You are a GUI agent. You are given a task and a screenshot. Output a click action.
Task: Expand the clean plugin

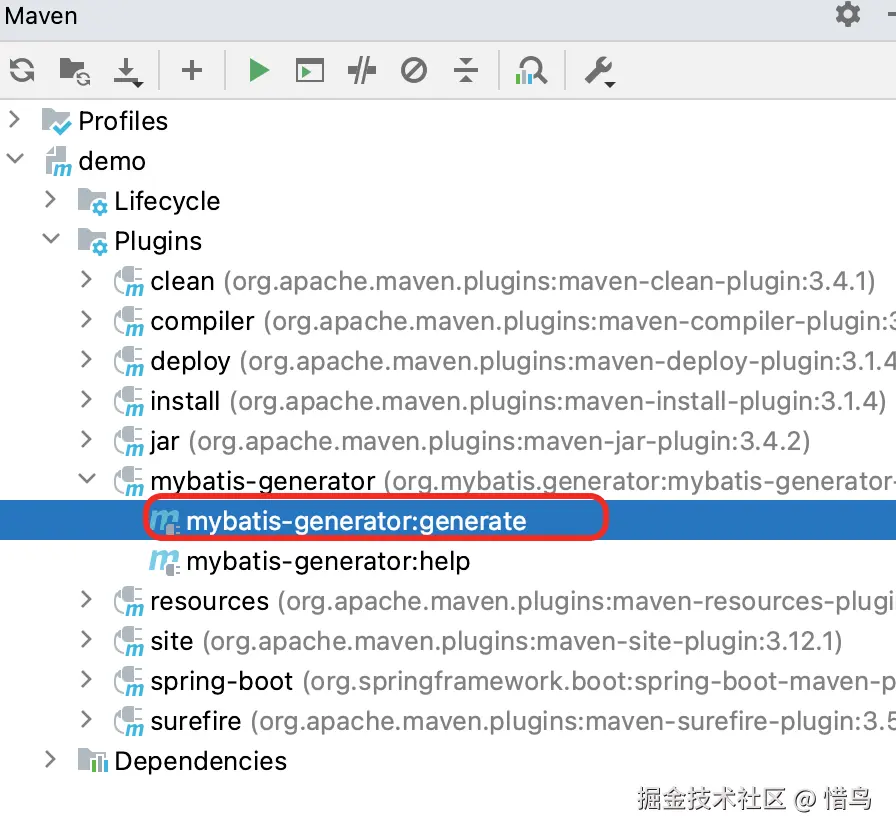pos(86,279)
